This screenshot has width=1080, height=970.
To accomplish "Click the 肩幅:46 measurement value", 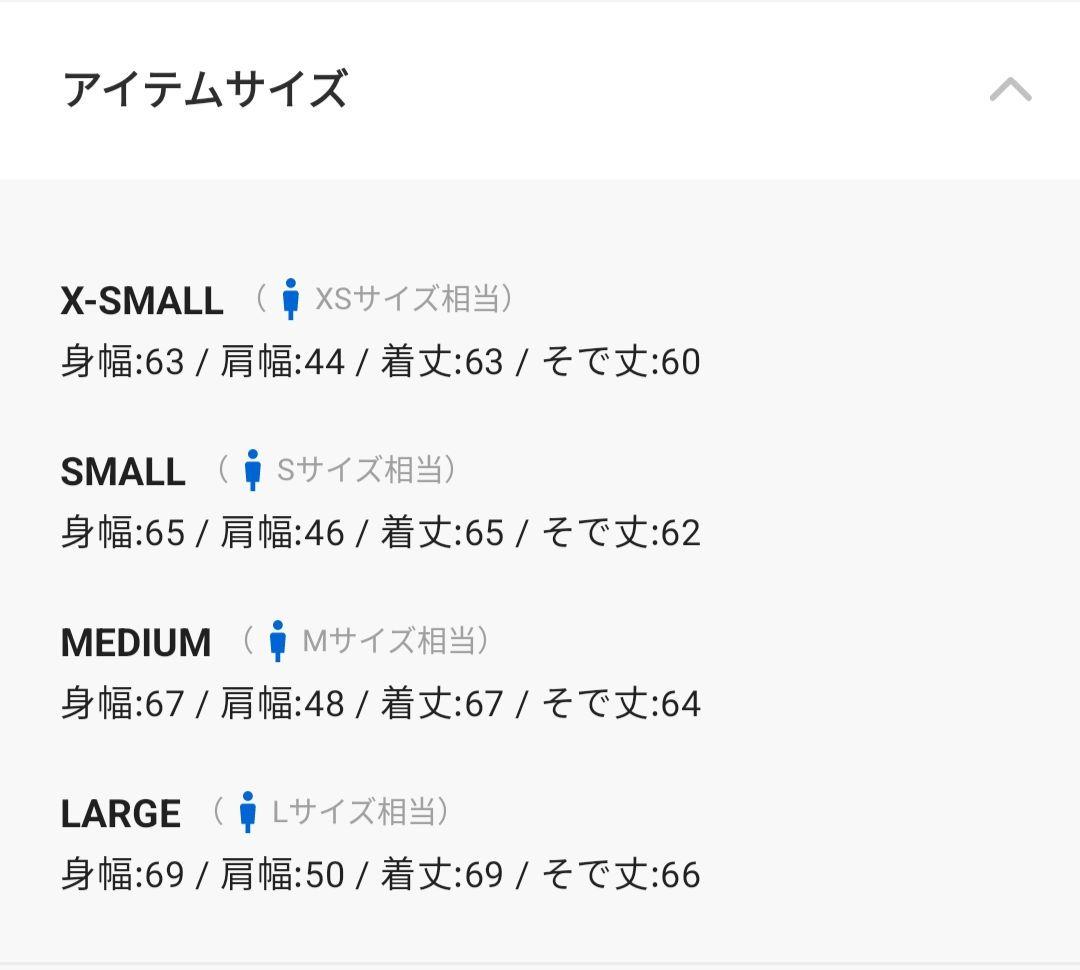I will coord(282,533).
